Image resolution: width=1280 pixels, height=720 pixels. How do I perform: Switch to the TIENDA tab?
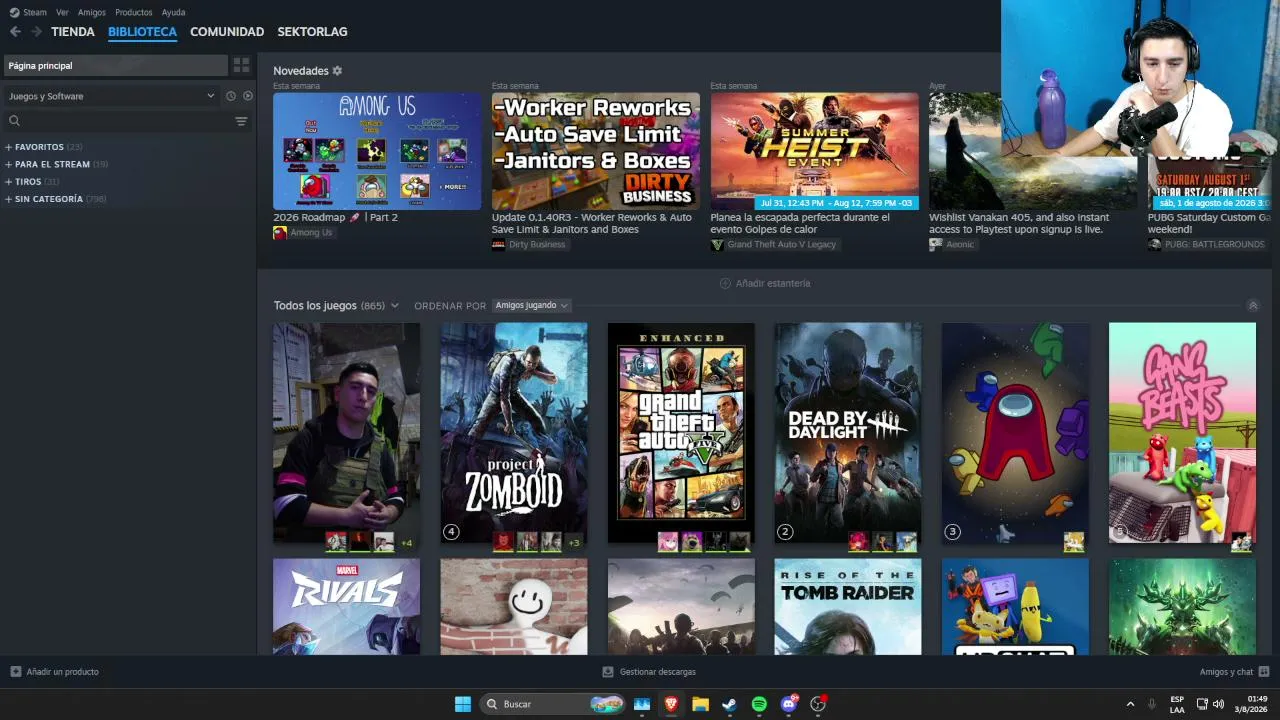point(73,32)
